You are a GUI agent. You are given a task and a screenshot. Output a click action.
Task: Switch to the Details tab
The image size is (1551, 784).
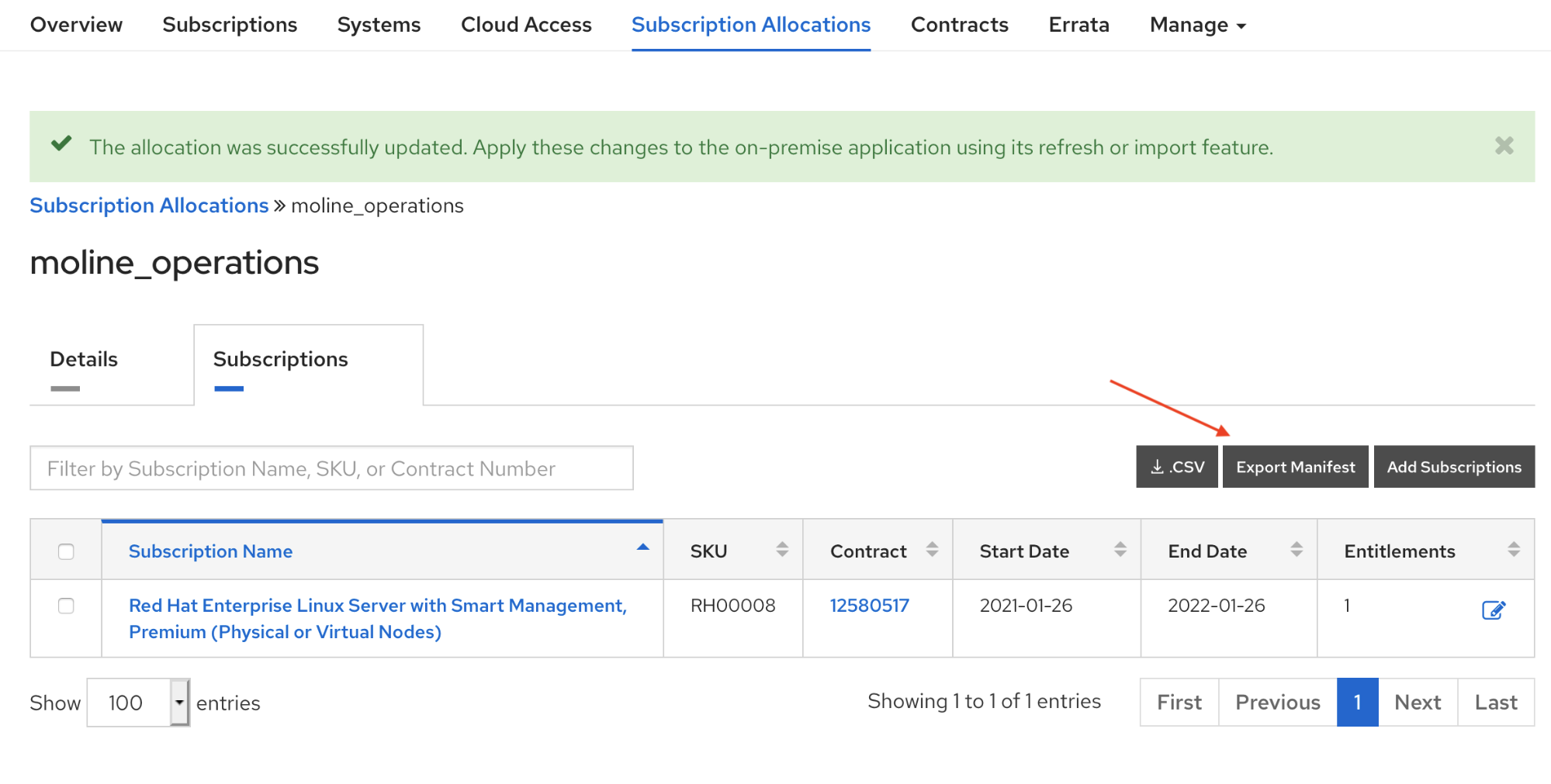coord(84,360)
